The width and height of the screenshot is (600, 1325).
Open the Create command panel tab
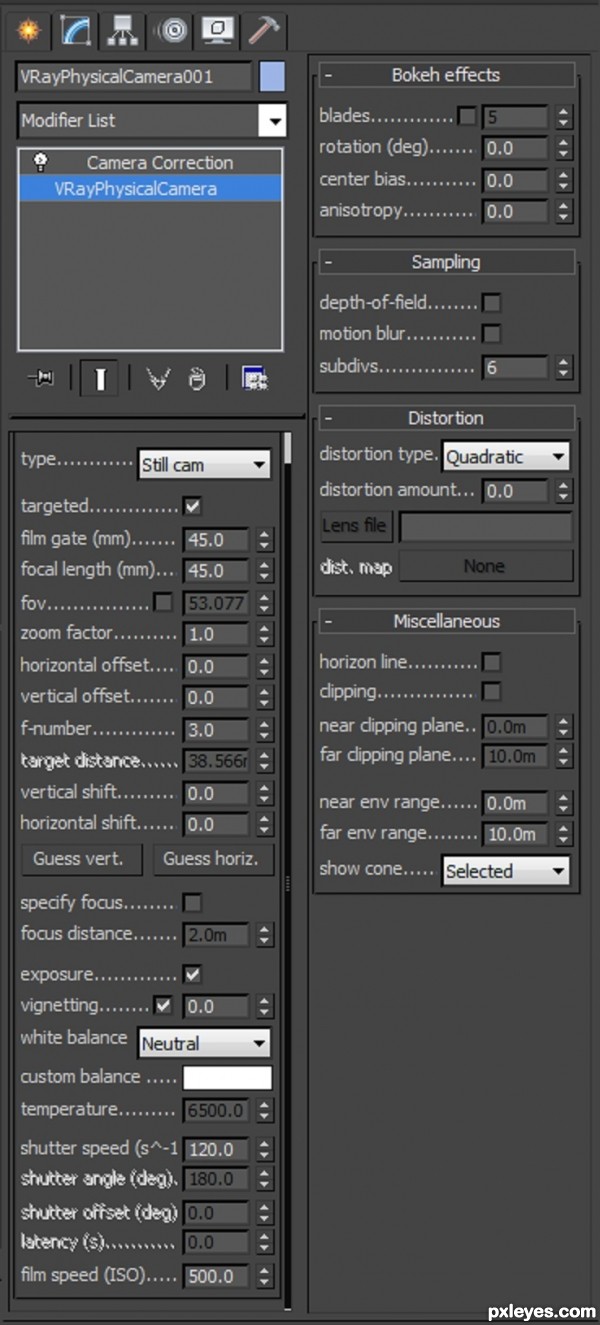point(29,30)
